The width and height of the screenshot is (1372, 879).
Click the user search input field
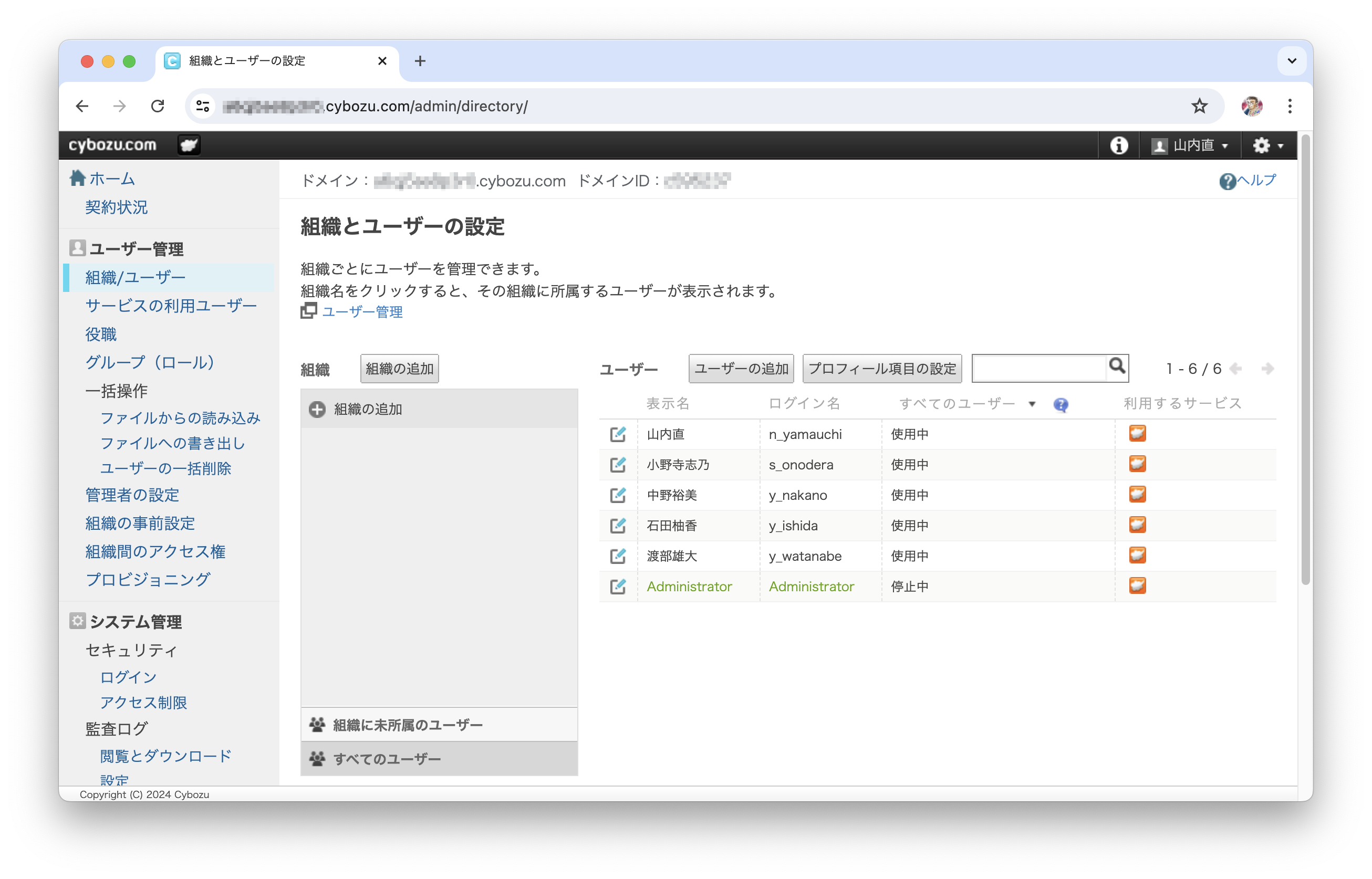click(x=1038, y=368)
